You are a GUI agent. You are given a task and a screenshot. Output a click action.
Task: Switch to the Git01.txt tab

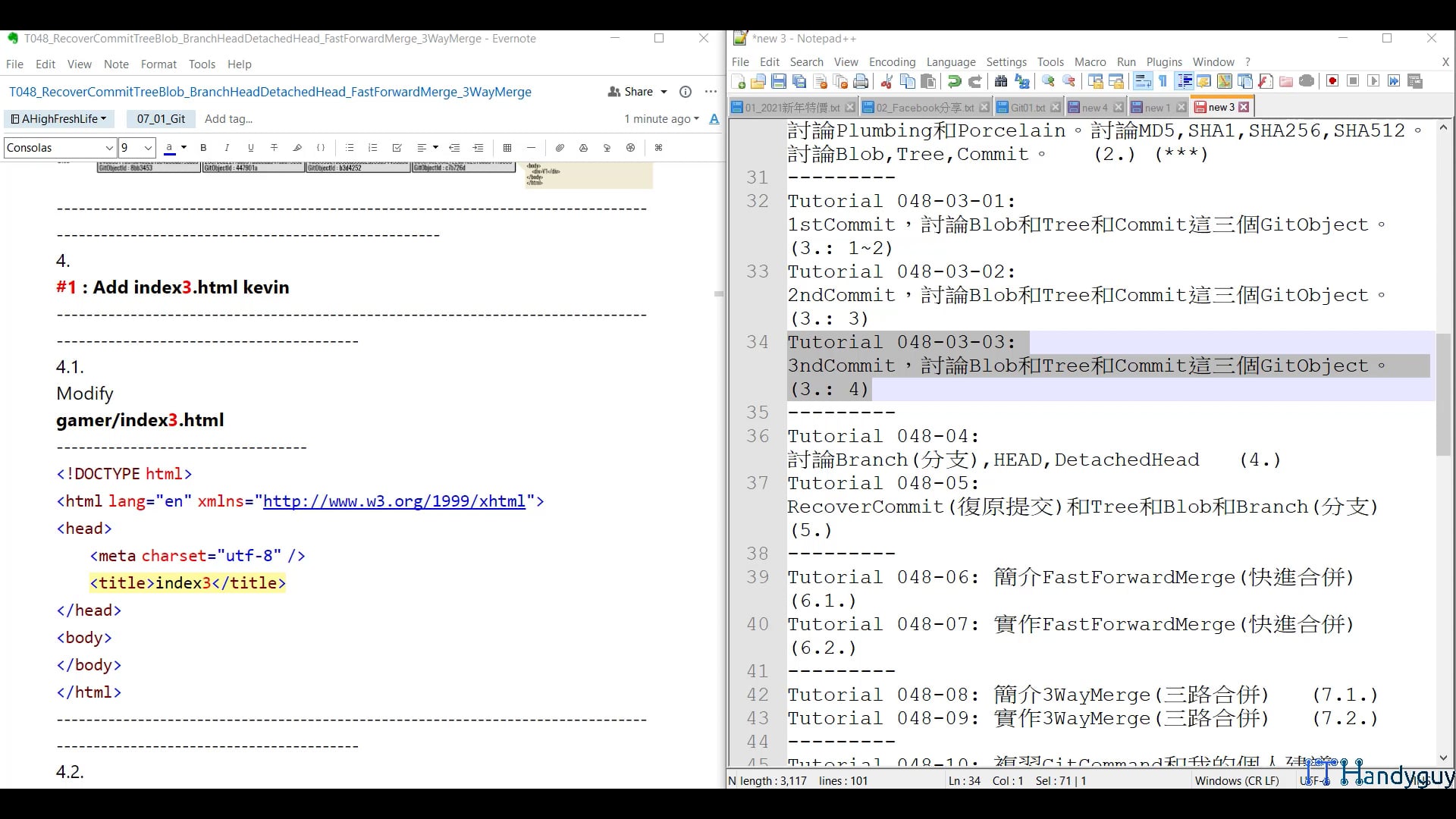(1028, 107)
